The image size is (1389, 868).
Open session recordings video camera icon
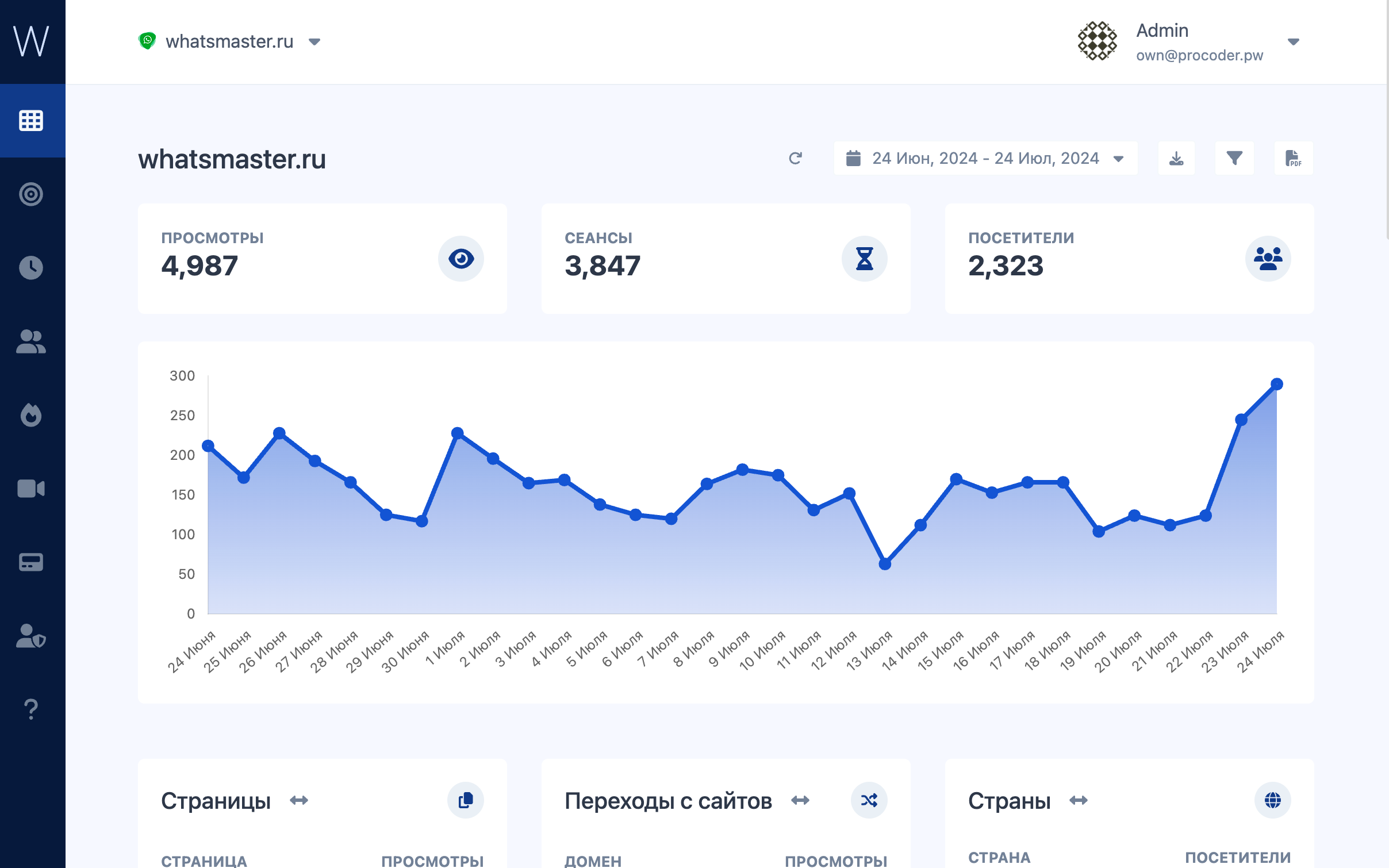(31, 489)
